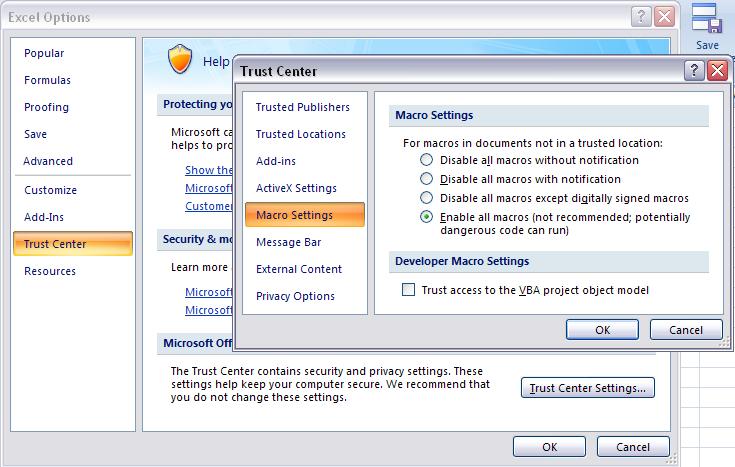Click the Trust Center help question mark icon
The height and width of the screenshot is (467, 735).
click(694, 71)
